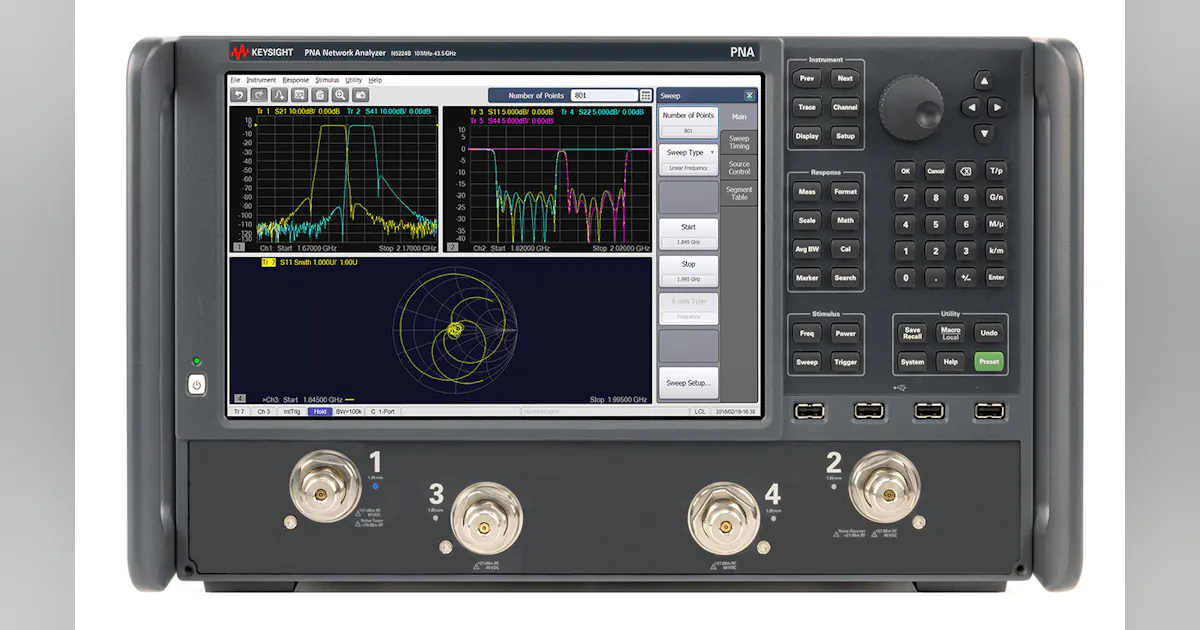Open the Response menu

point(296,80)
